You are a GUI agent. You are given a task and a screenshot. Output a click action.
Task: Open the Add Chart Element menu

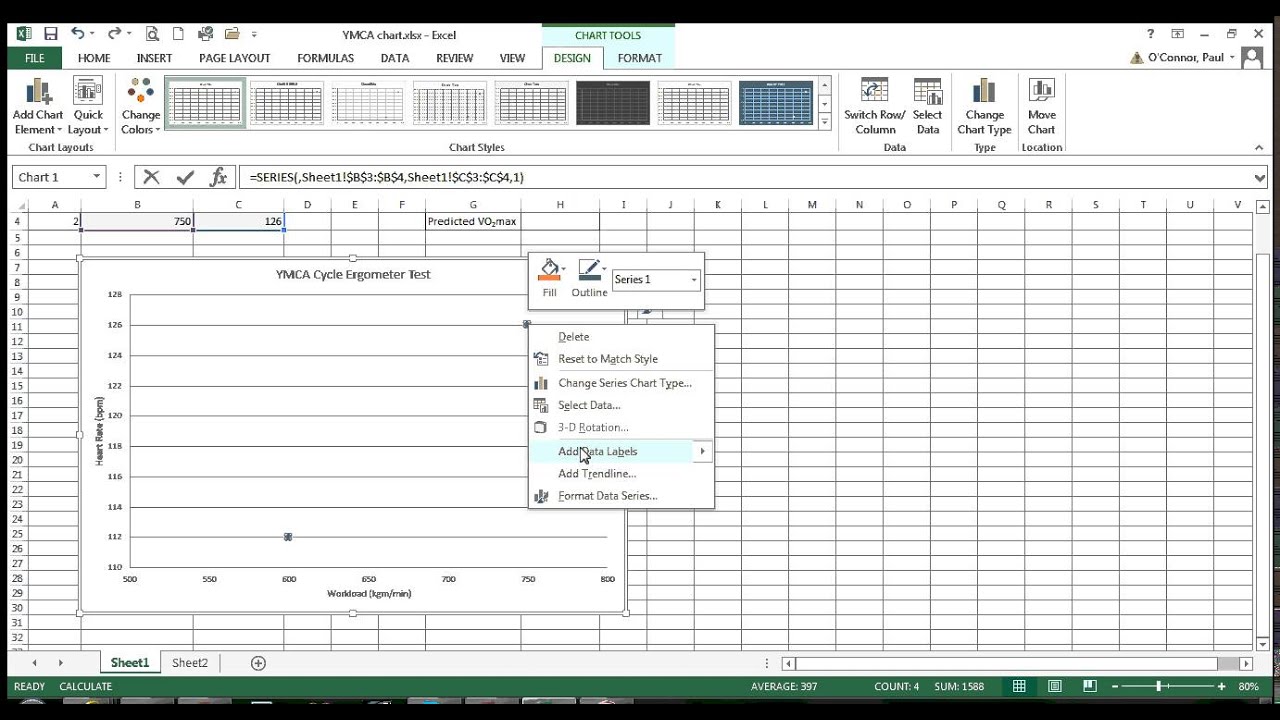point(38,107)
